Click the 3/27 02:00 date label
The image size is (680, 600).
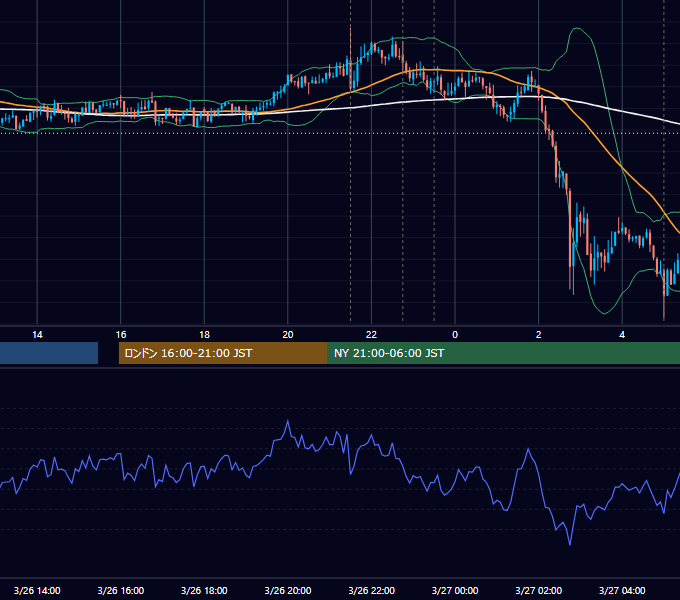pos(539,590)
